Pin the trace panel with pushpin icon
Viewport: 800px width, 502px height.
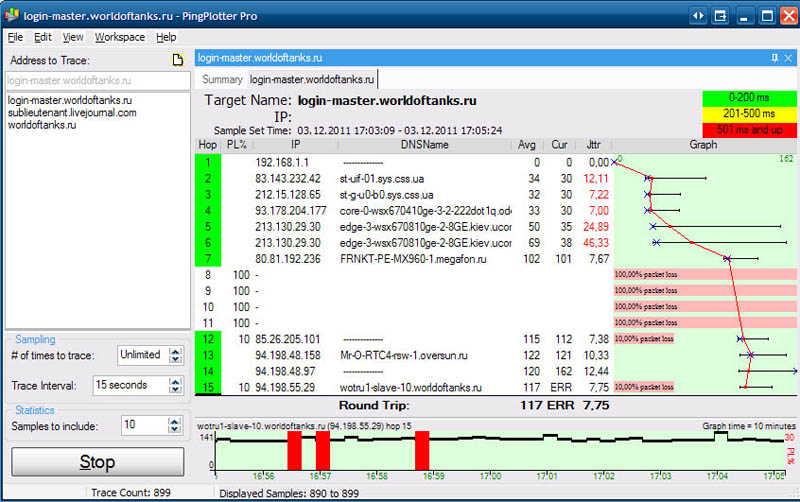point(774,58)
